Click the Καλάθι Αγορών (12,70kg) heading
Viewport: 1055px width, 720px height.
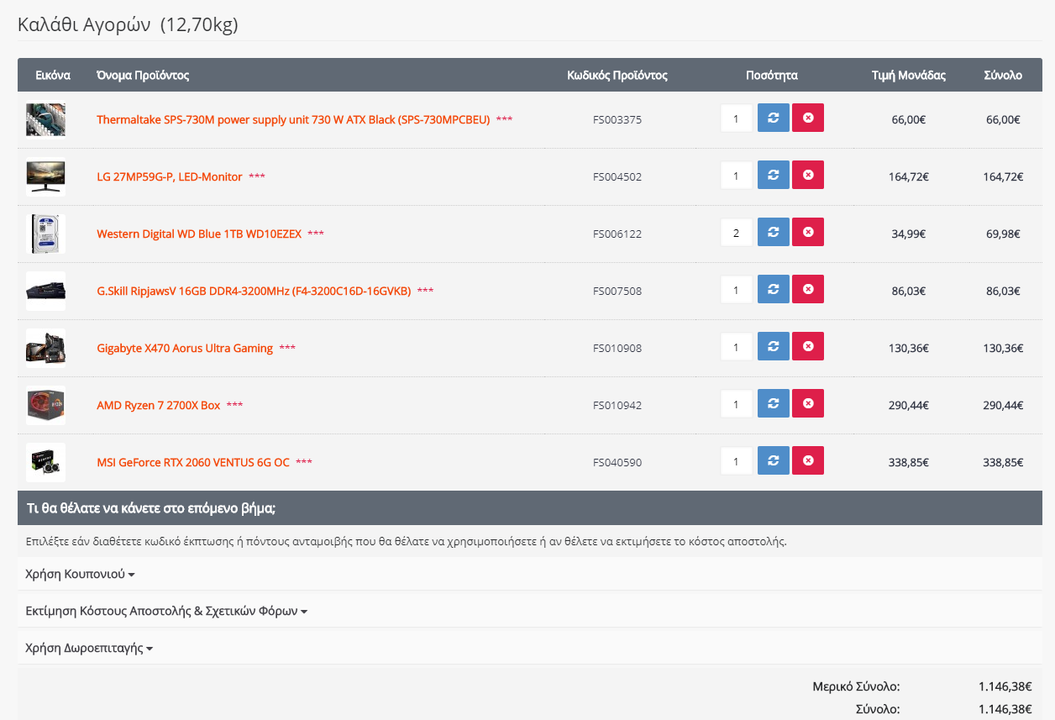128,25
